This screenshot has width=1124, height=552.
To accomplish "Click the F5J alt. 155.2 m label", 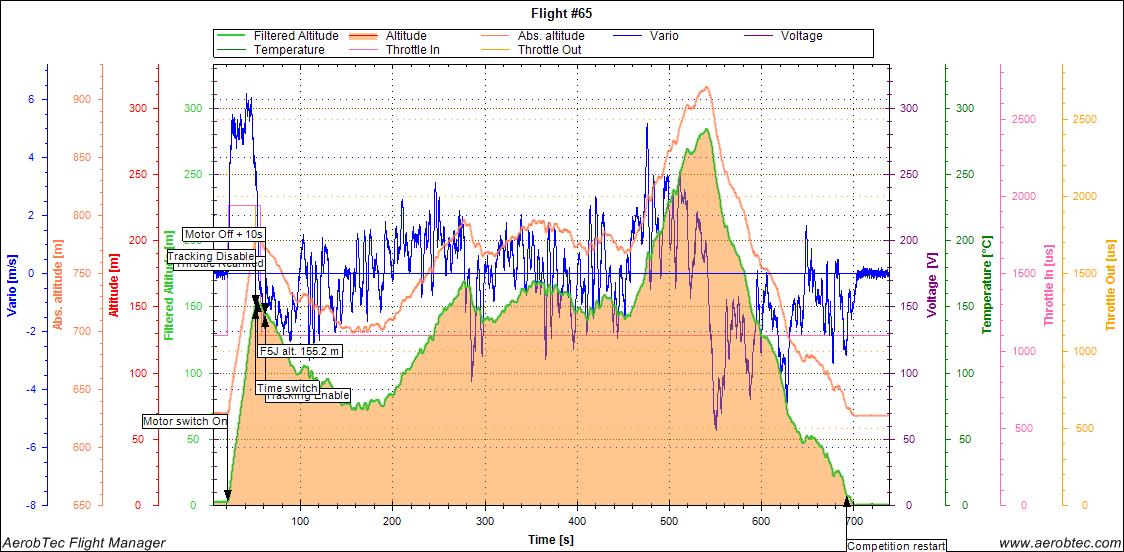I will (x=300, y=351).
